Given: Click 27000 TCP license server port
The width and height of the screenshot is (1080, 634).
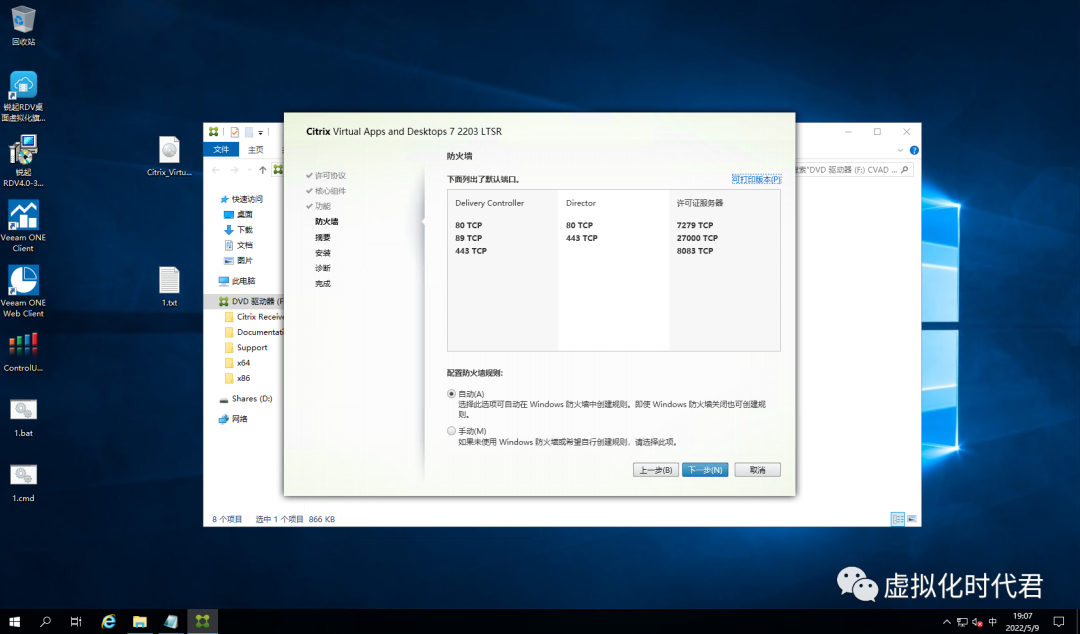Looking at the screenshot, I should click(x=697, y=238).
